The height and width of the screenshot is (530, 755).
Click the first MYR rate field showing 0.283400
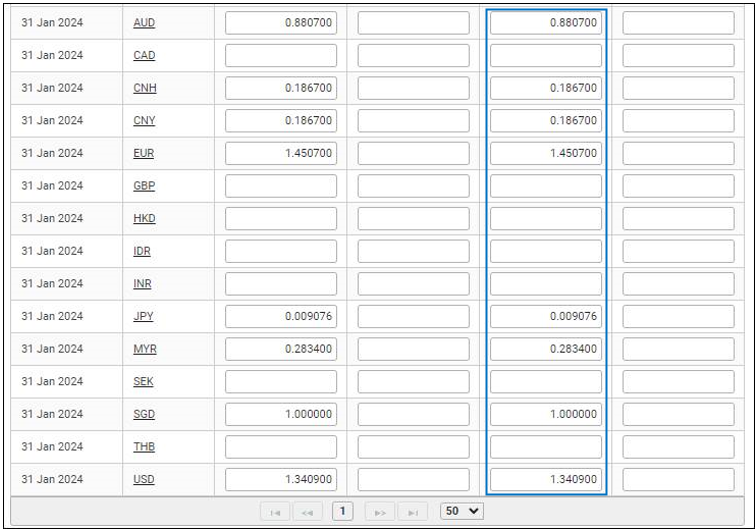point(281,349)
